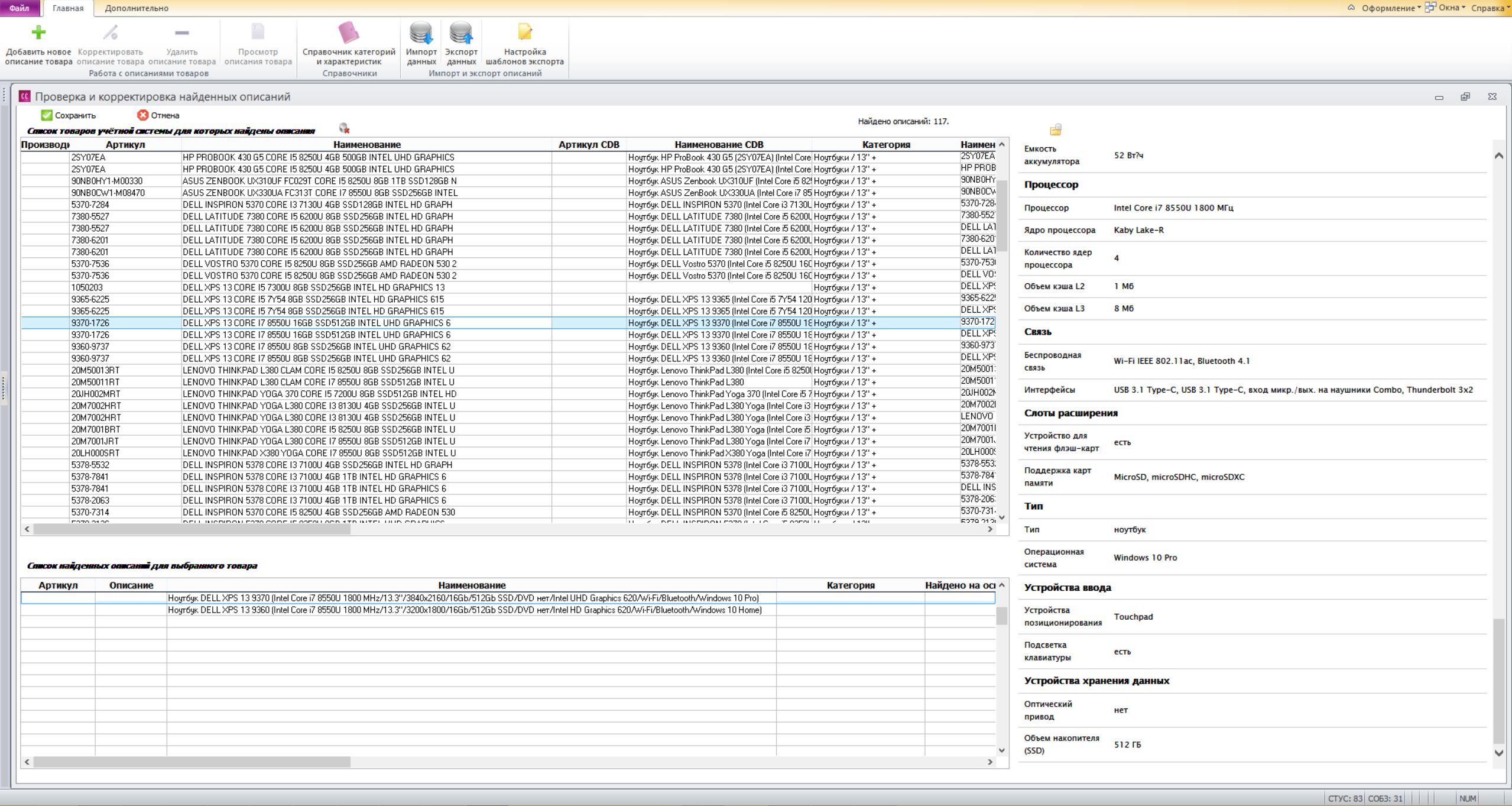Click the 'NUM' indicator in the status bar

click(1468, 798)
